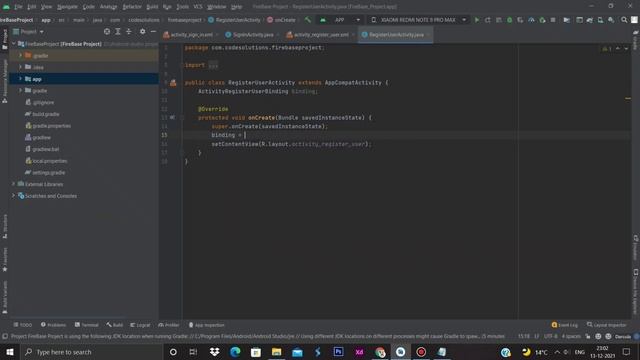Go to next highlighted error arrow in editor
Image resolution: width=640 pixels, height=360 pixels.
tap(626, 49)
